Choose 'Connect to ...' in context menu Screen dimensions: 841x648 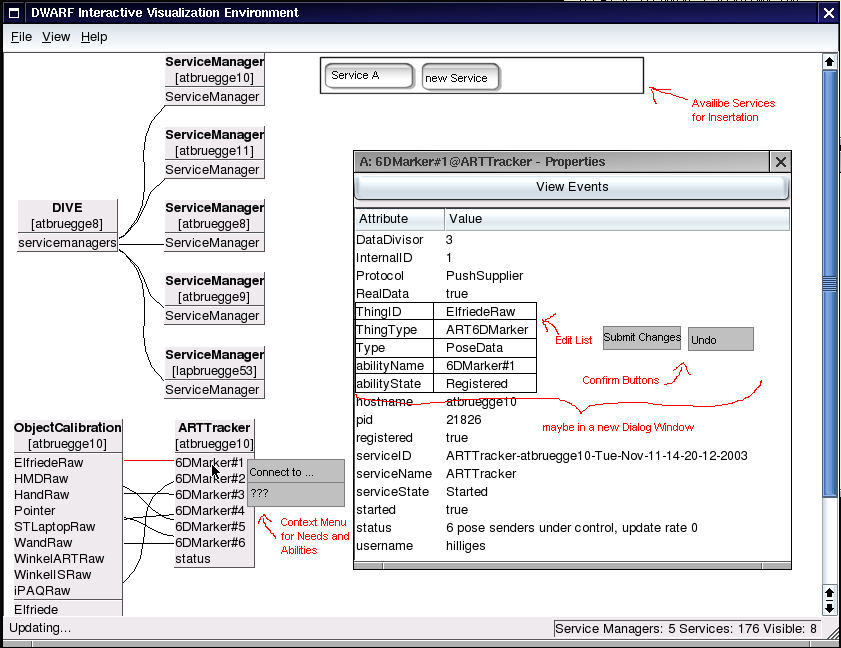296,472
